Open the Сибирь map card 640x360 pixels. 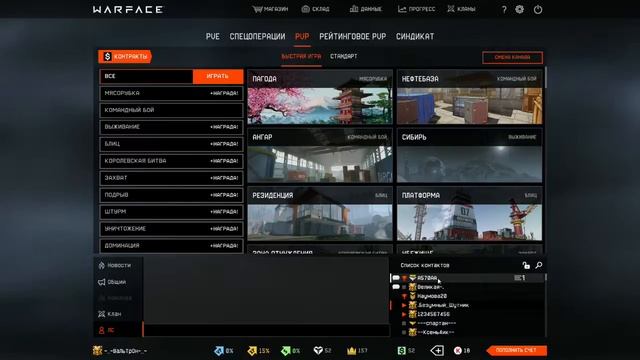tap(470, 156)
